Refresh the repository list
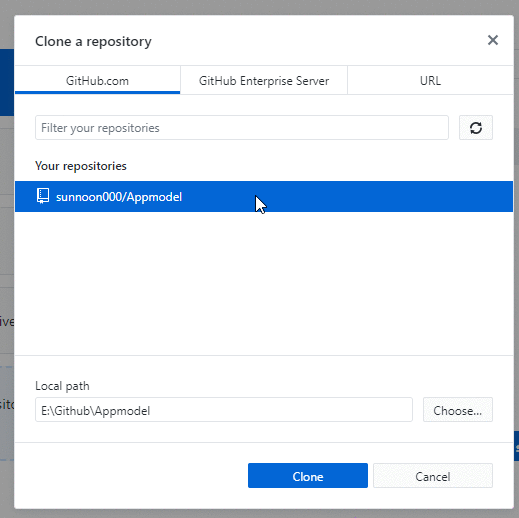The image size is (519, 518). (476, 128)
